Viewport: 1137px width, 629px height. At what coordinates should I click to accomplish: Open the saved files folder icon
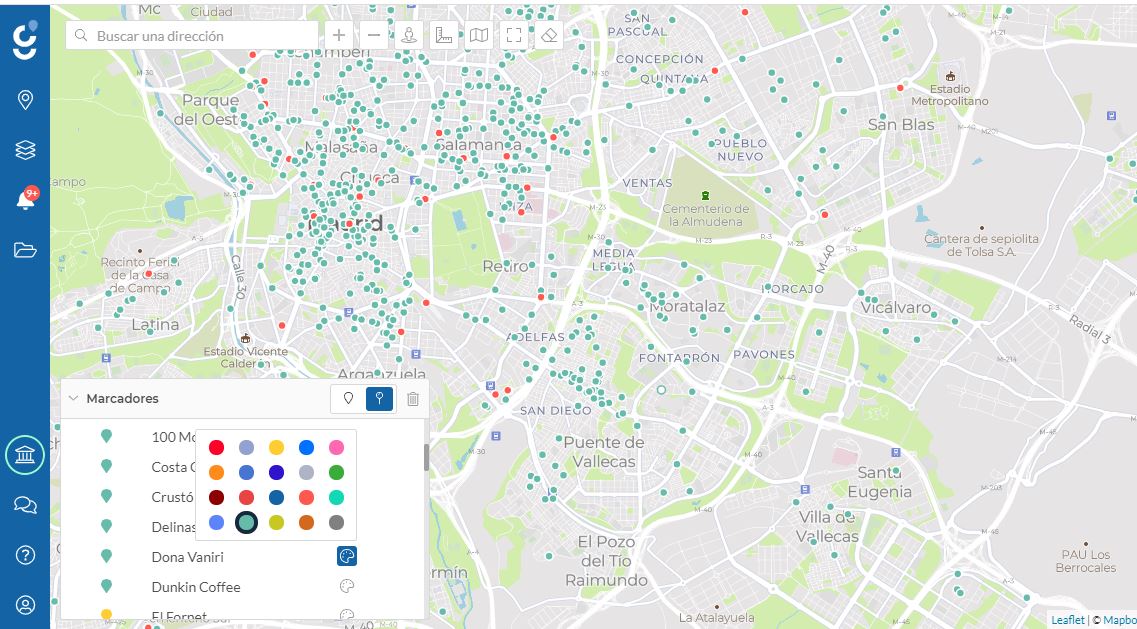coord(25,249)
